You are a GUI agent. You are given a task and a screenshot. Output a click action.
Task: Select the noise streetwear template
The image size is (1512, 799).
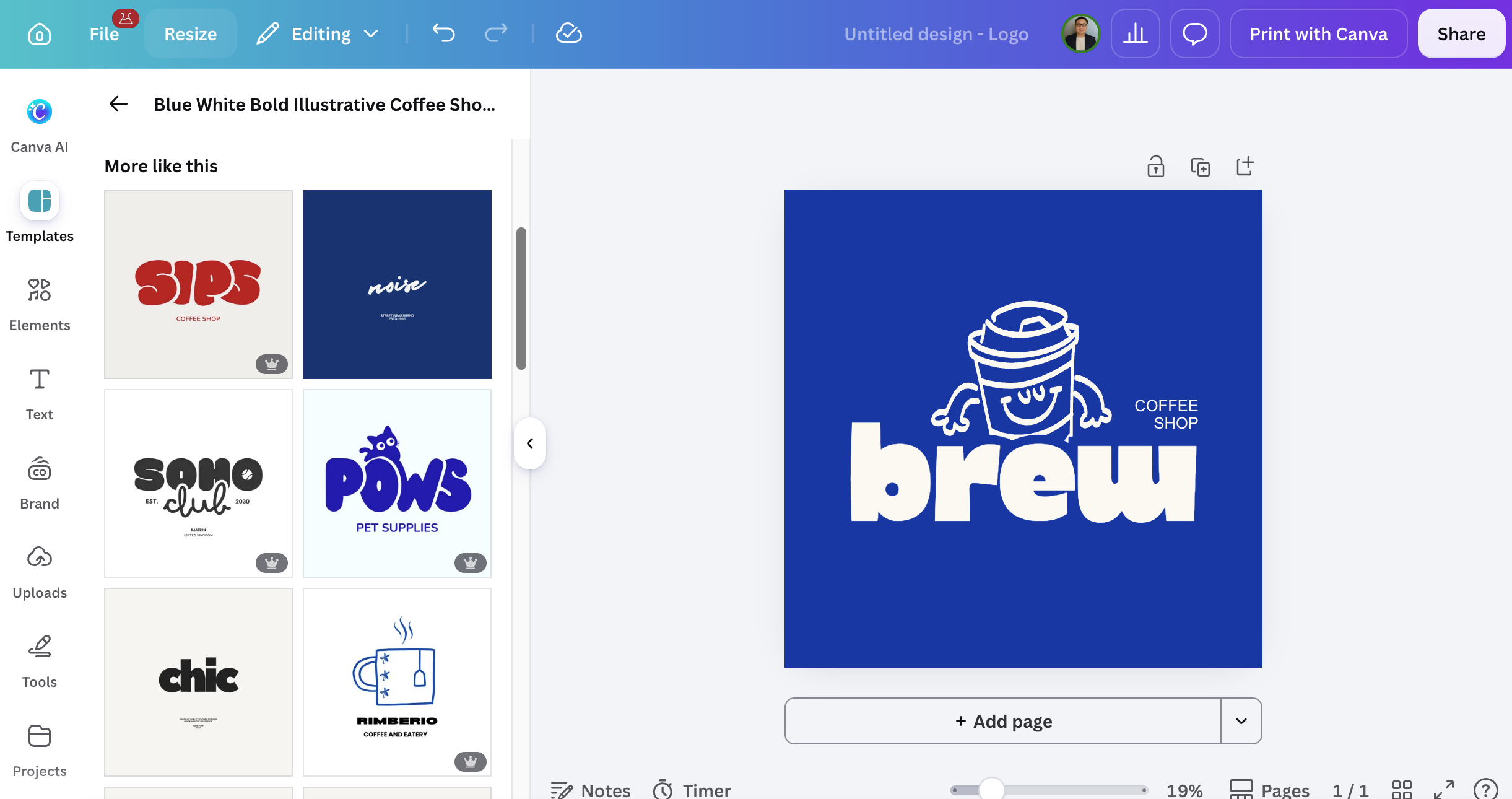tap(397, 284)
